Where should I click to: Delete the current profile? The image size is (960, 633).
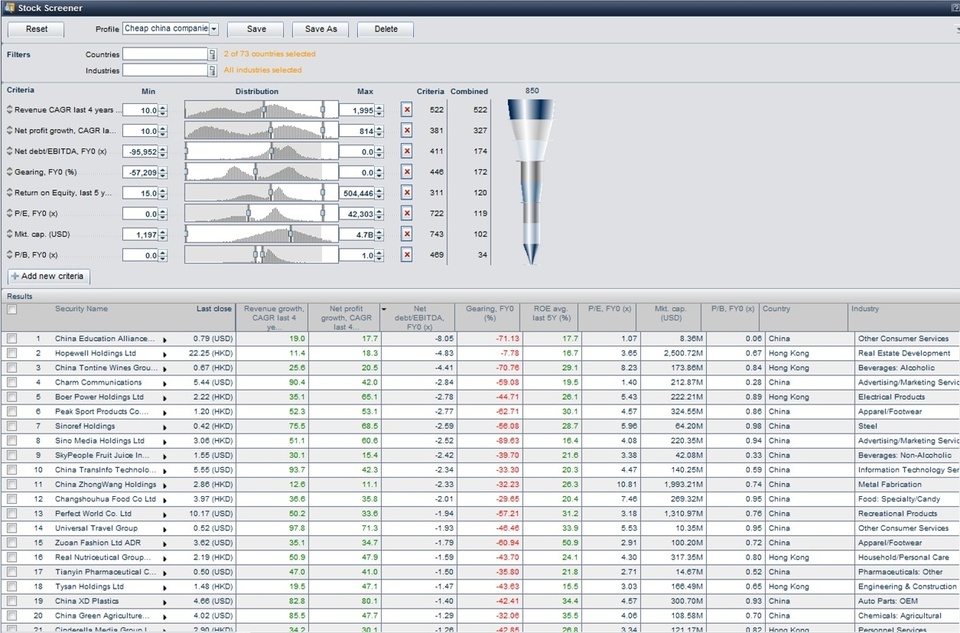point(386,29)
